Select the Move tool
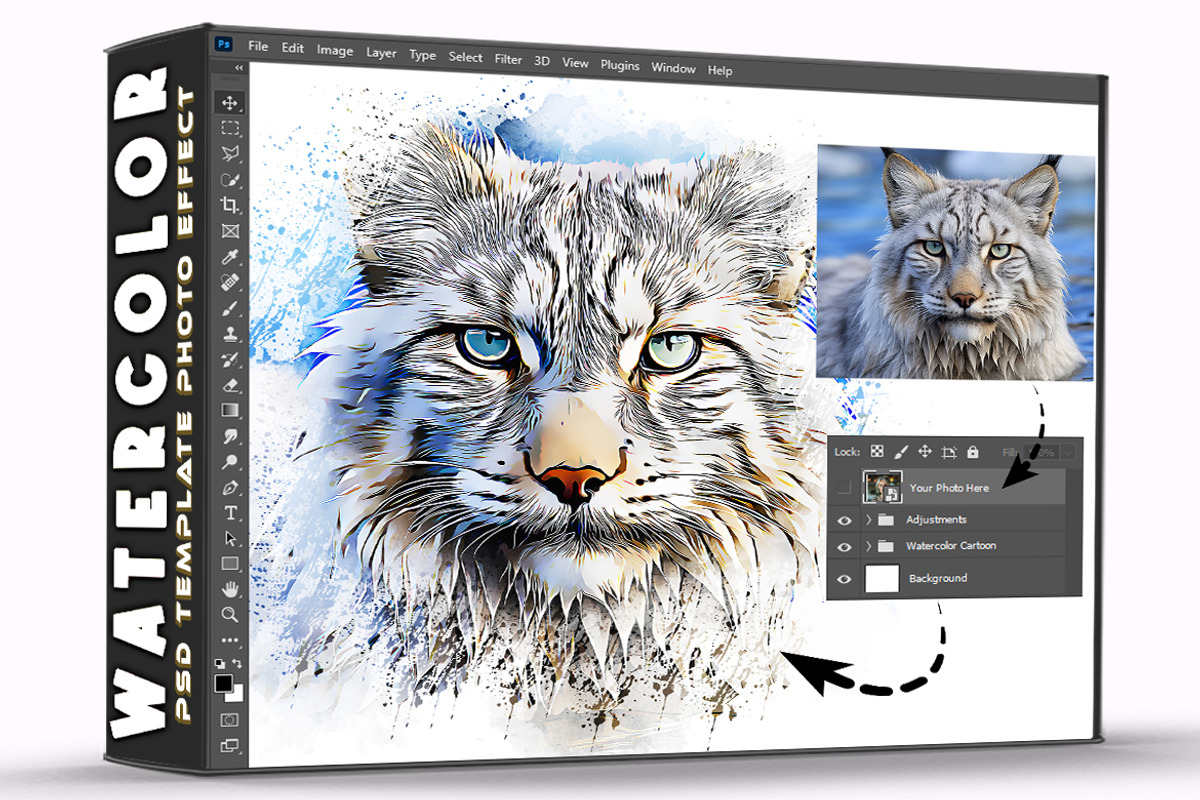This screenshot has height=800, width=1200. 230,103
